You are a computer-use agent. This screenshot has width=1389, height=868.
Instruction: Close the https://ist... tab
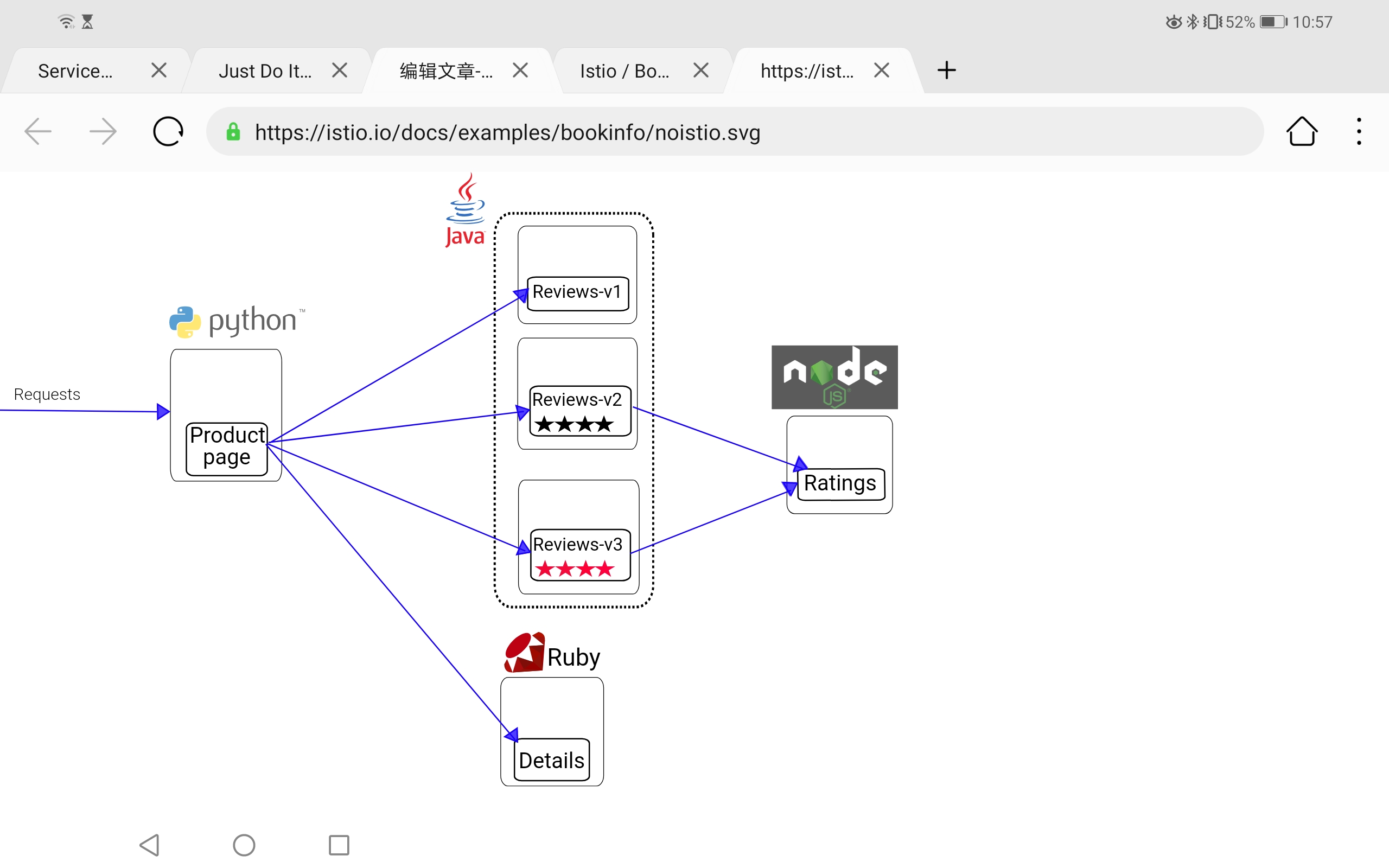click(x=882, y=71)
